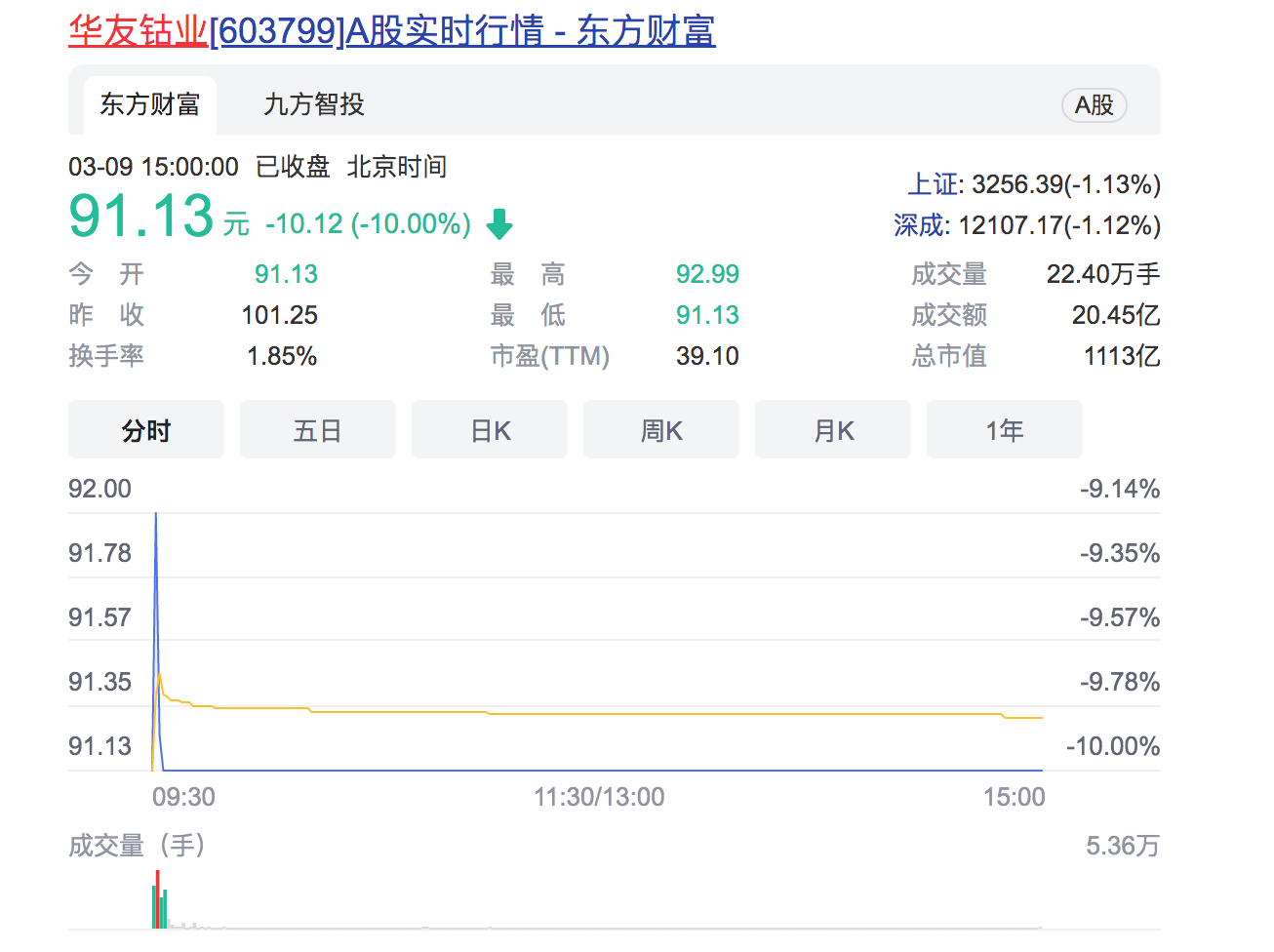Click the 92.00 price axis label
This screenshot has width=1274, height=952.
click(x=100, y=489)
